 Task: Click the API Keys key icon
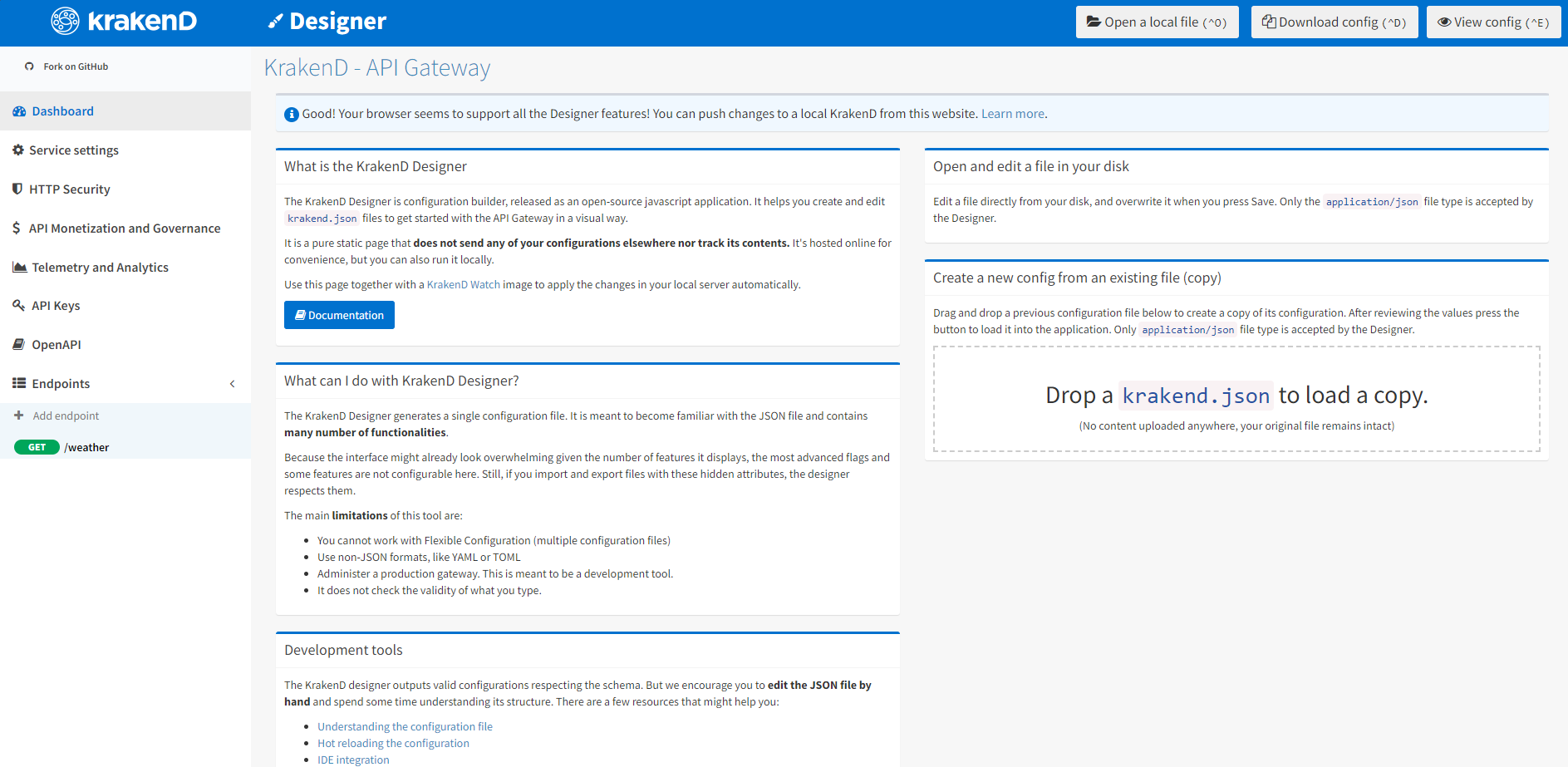tap(19, 305)
